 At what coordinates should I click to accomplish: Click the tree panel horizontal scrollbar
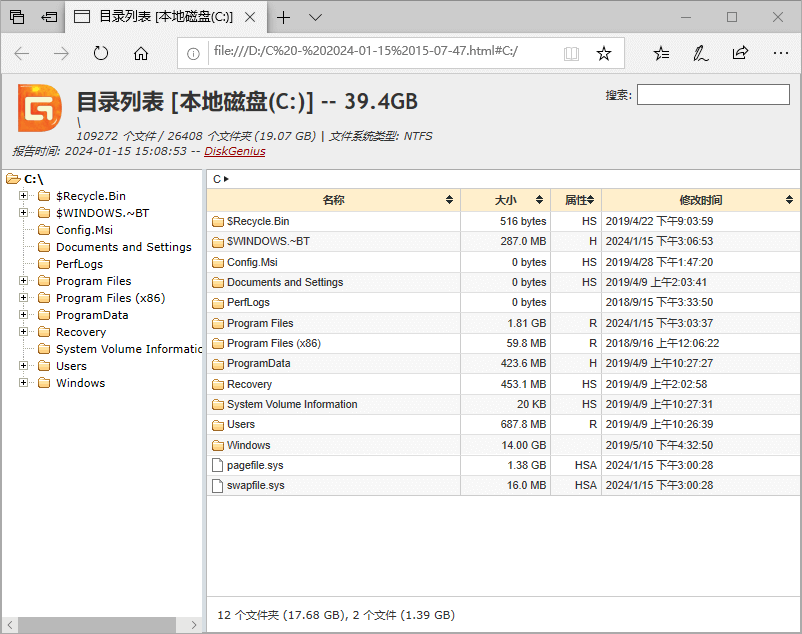[x=97, y=624]
